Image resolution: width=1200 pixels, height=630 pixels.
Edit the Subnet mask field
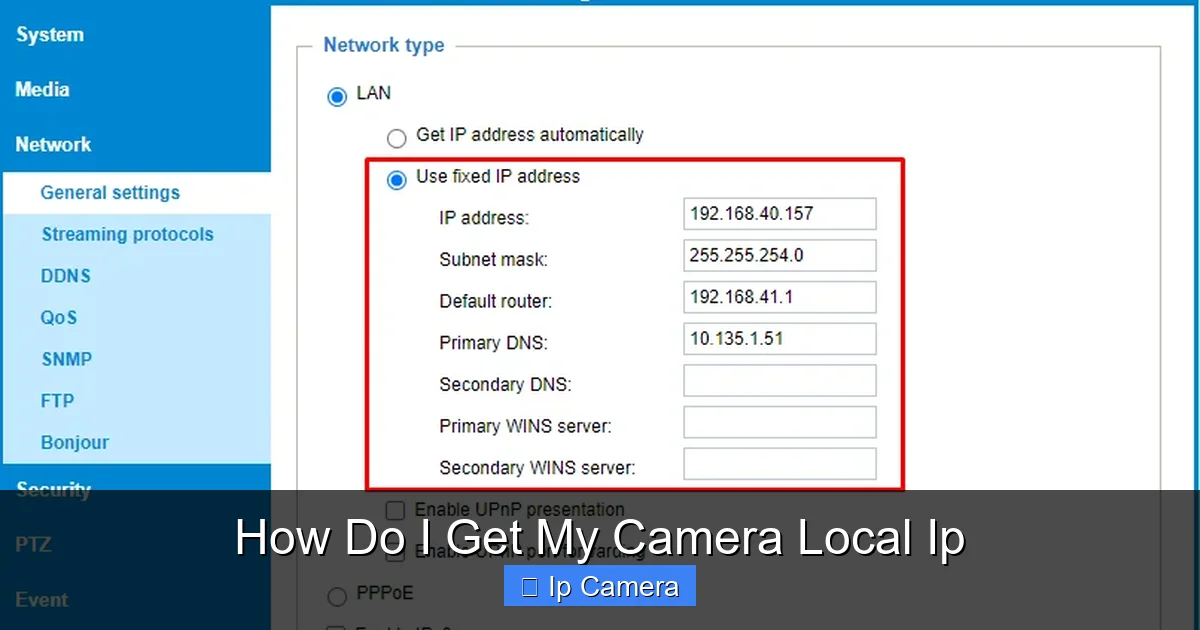(x=780, y=256)
